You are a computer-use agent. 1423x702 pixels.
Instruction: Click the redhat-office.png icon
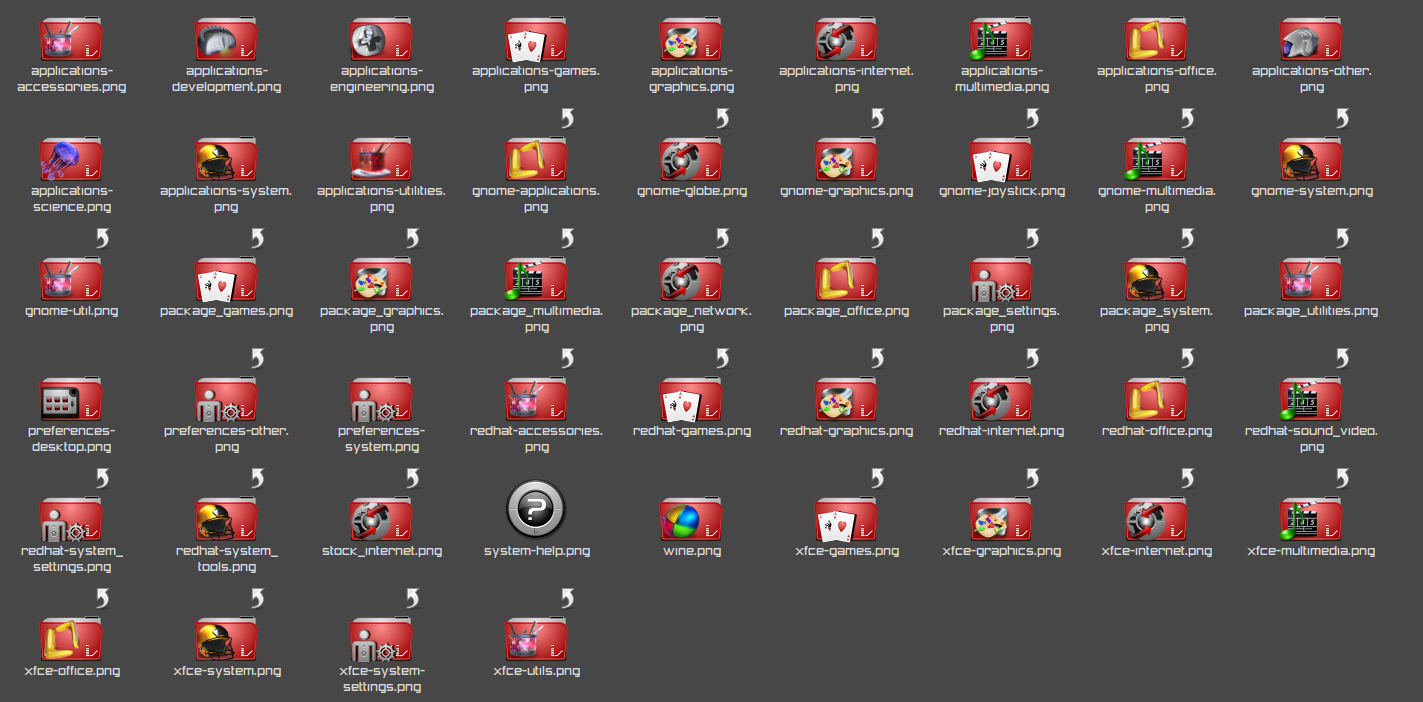coord(1156,400)
